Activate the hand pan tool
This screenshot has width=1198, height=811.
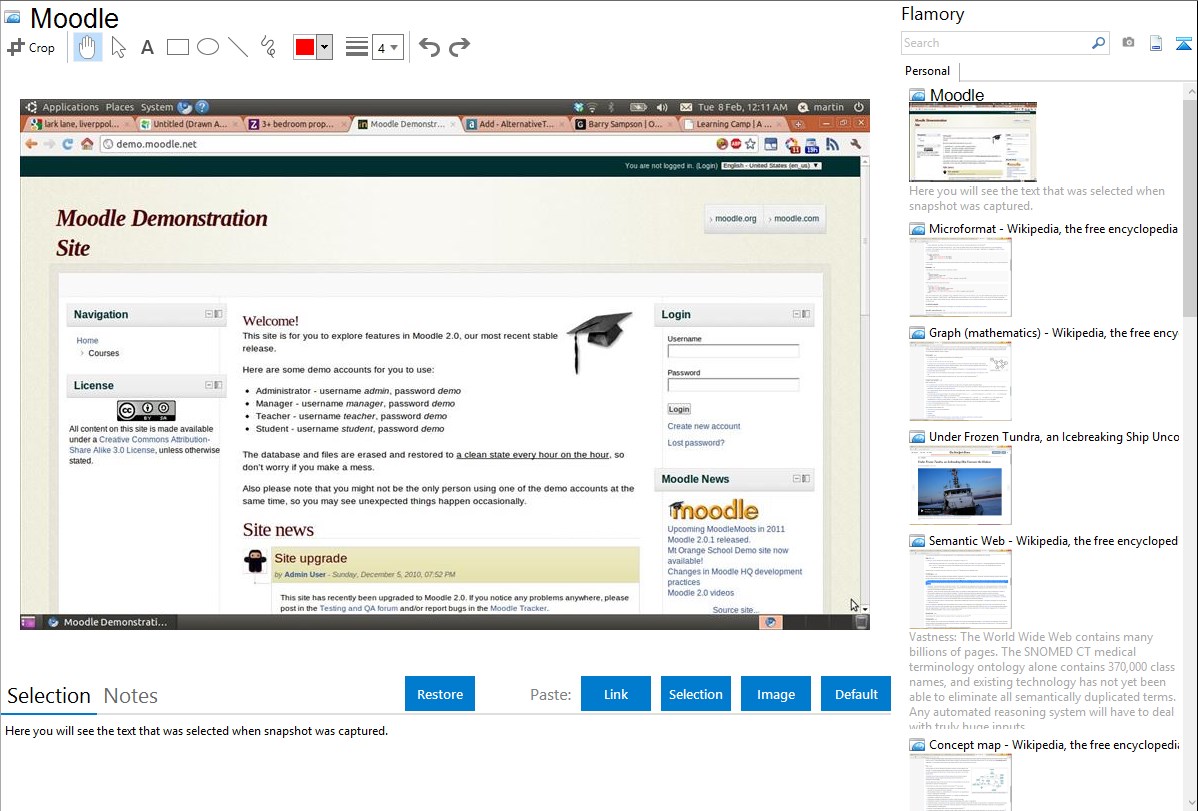(x=88, y=47)
